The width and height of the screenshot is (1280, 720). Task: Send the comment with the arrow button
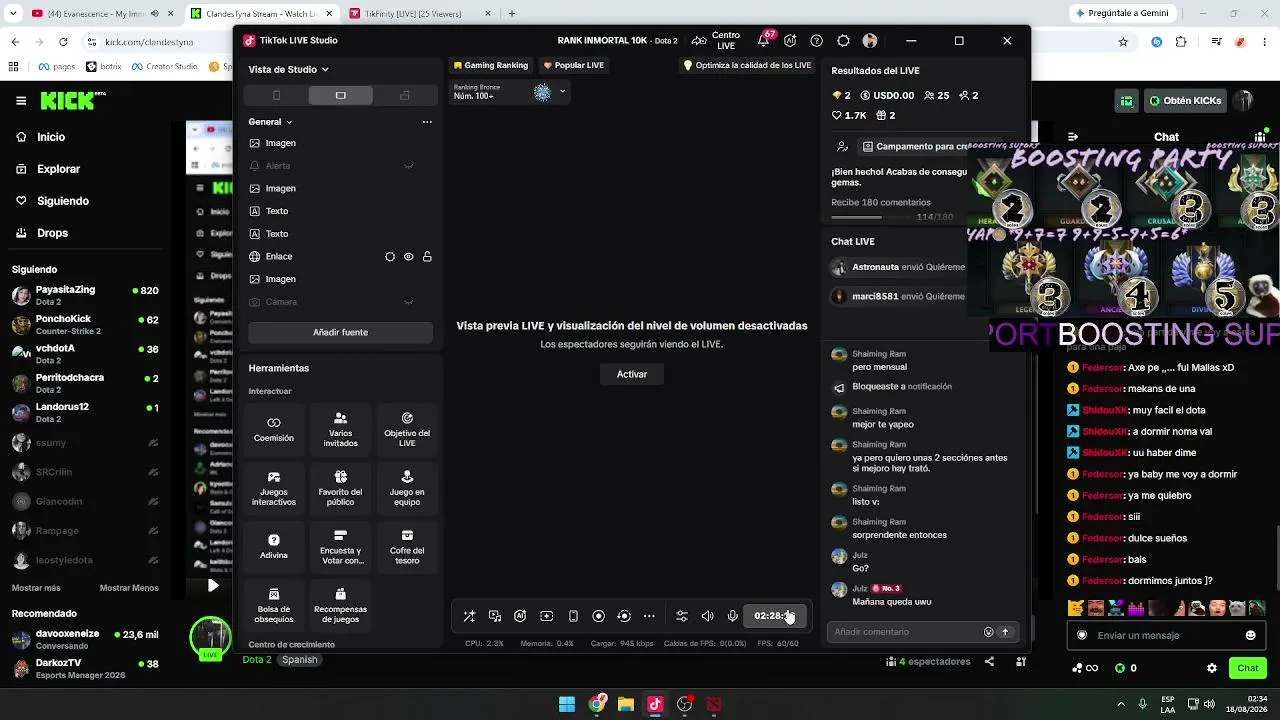(1005, 632)
